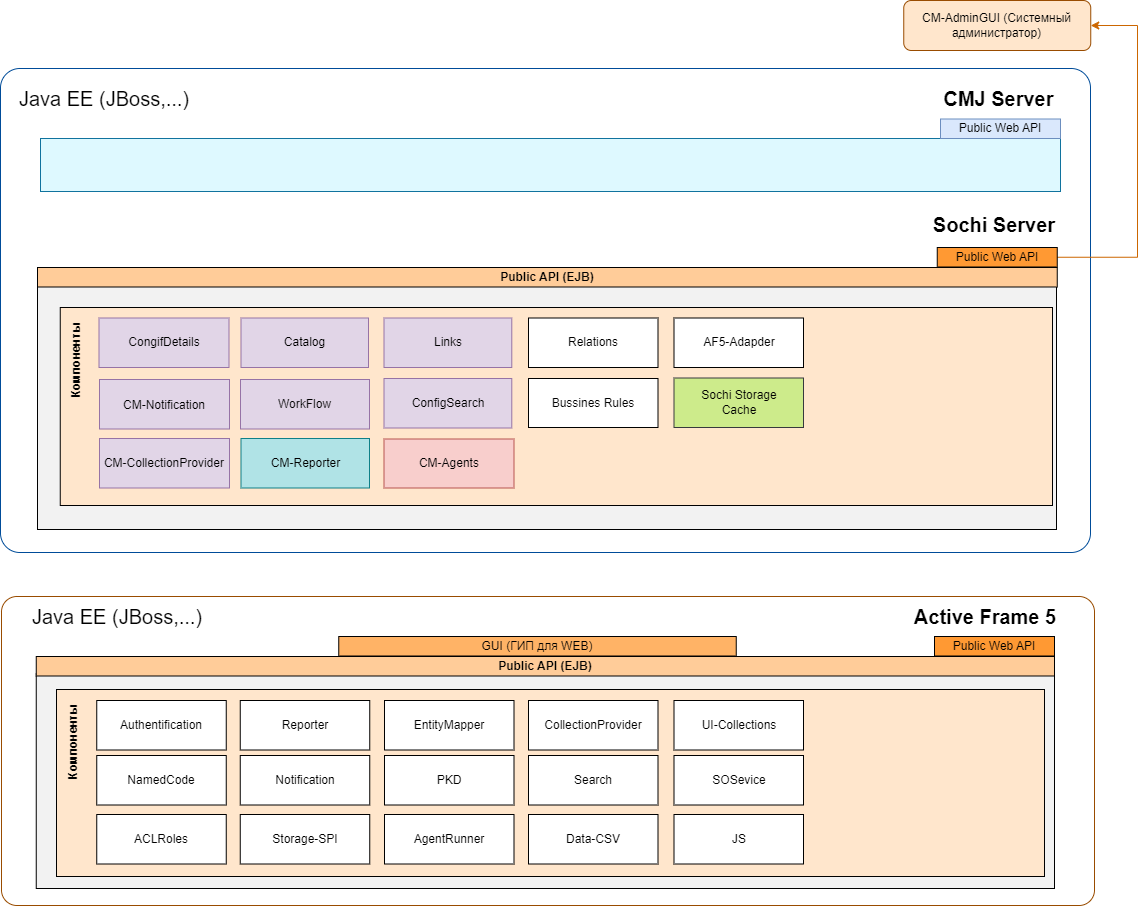Click the Sochi Server Public Web API box

(997, 257)
